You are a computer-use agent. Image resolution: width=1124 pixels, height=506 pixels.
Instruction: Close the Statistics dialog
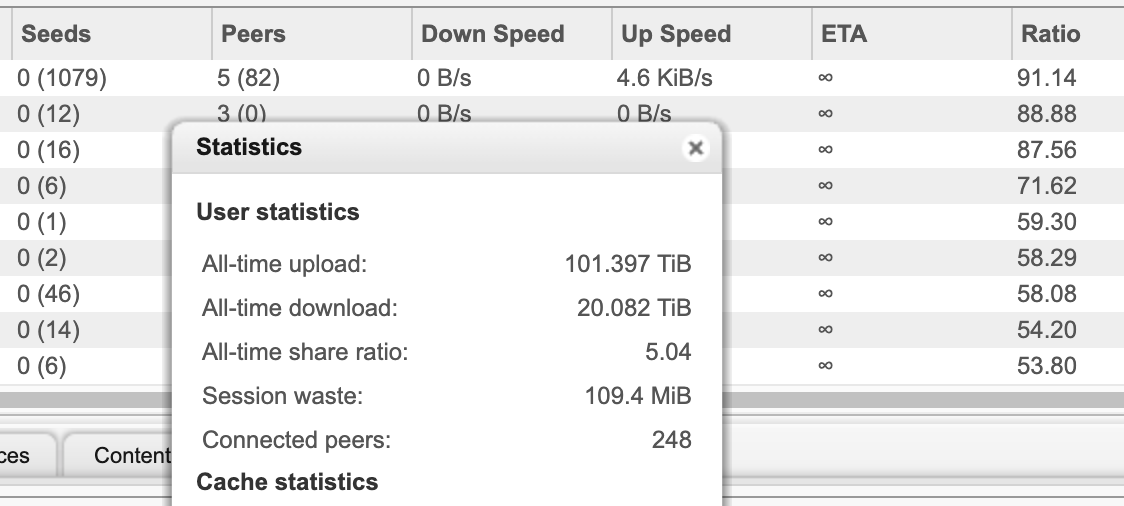tap(695, 148)
